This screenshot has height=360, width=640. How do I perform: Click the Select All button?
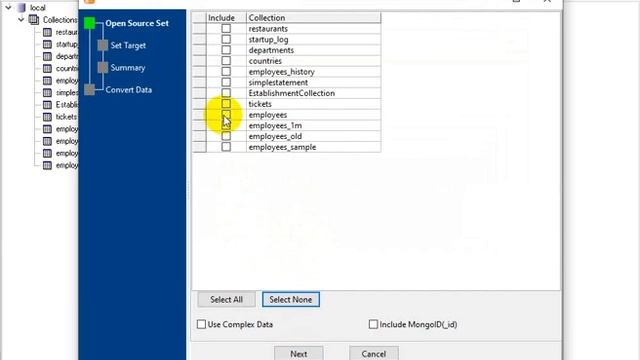[x=227, y=300]
